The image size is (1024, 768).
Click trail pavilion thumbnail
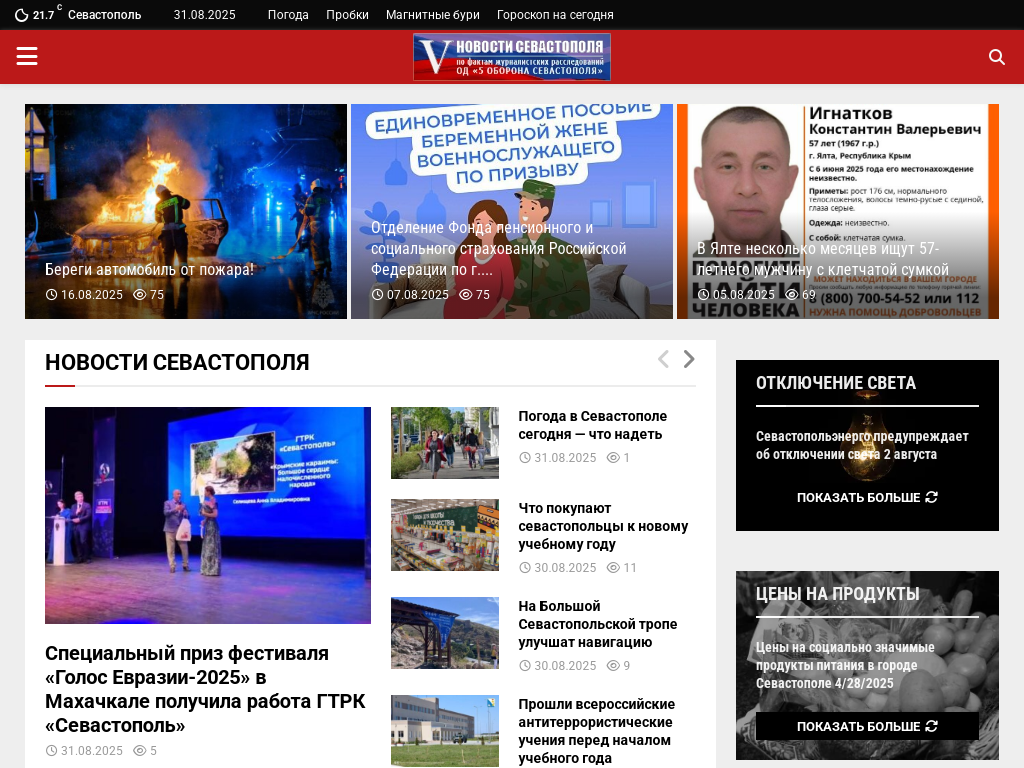(x=445, y=633)
